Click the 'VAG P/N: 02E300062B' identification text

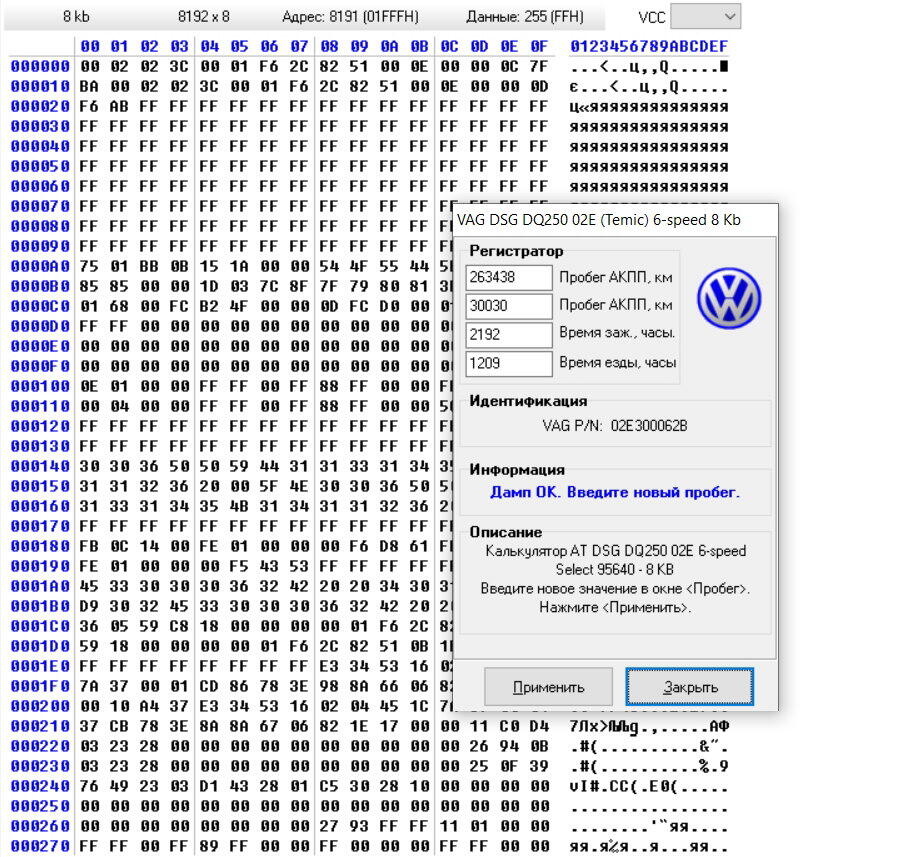point(615,425)
